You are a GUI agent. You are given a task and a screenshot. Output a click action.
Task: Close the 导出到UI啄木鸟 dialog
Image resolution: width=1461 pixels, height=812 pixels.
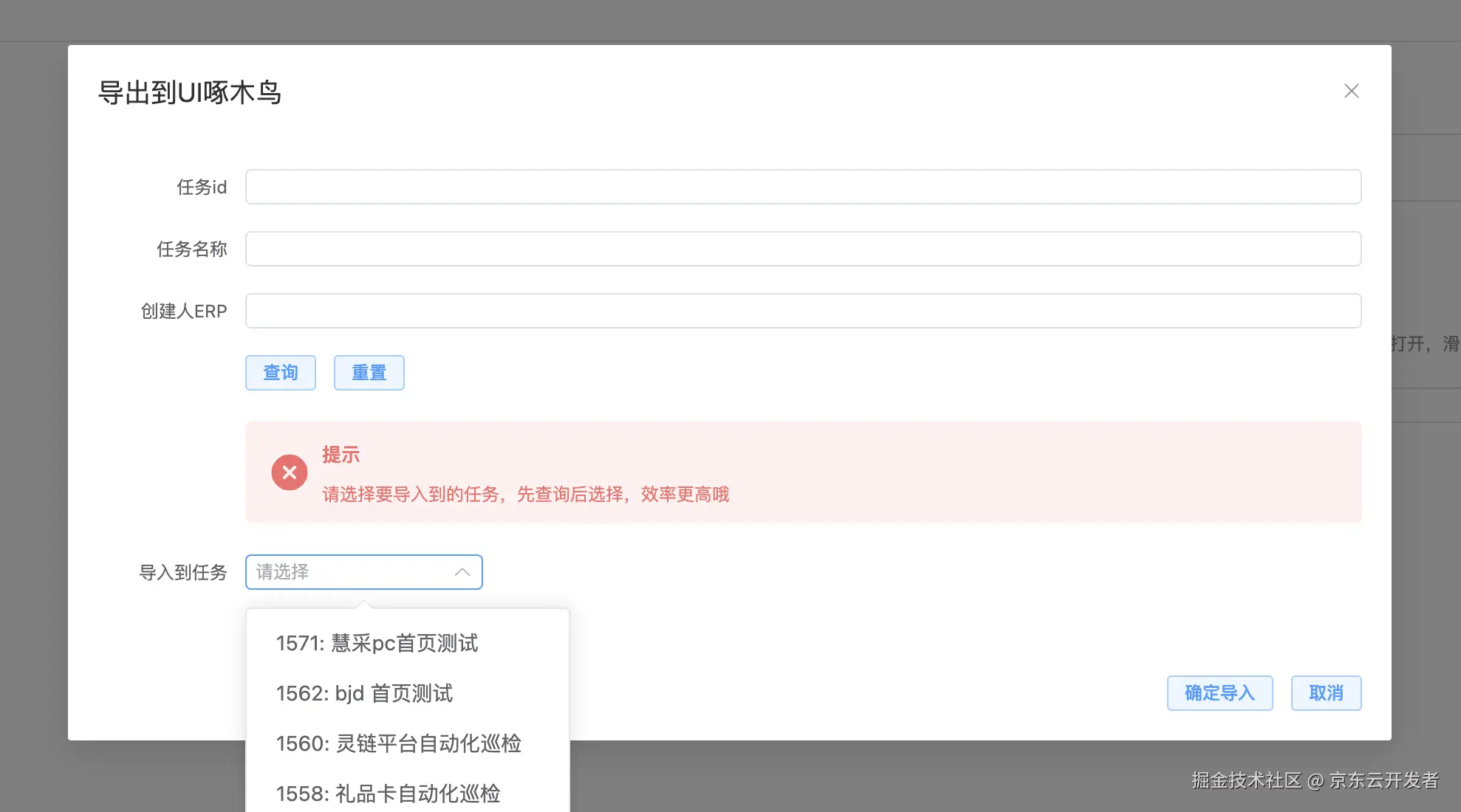click(x=1351, y=91)
